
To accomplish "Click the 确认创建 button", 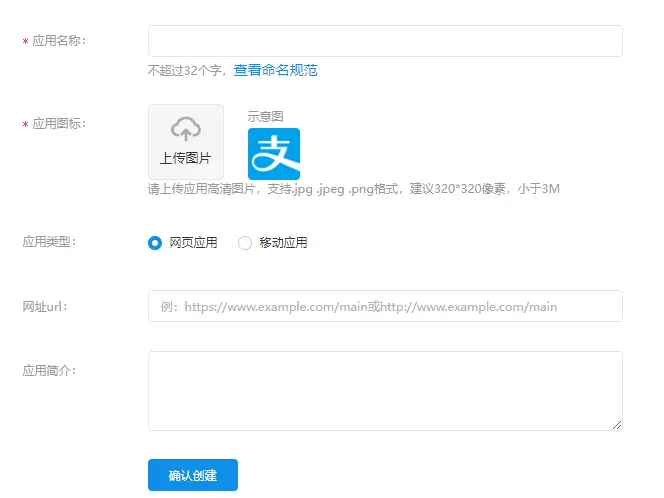I will pyautogui.click(x=193, y=475).
